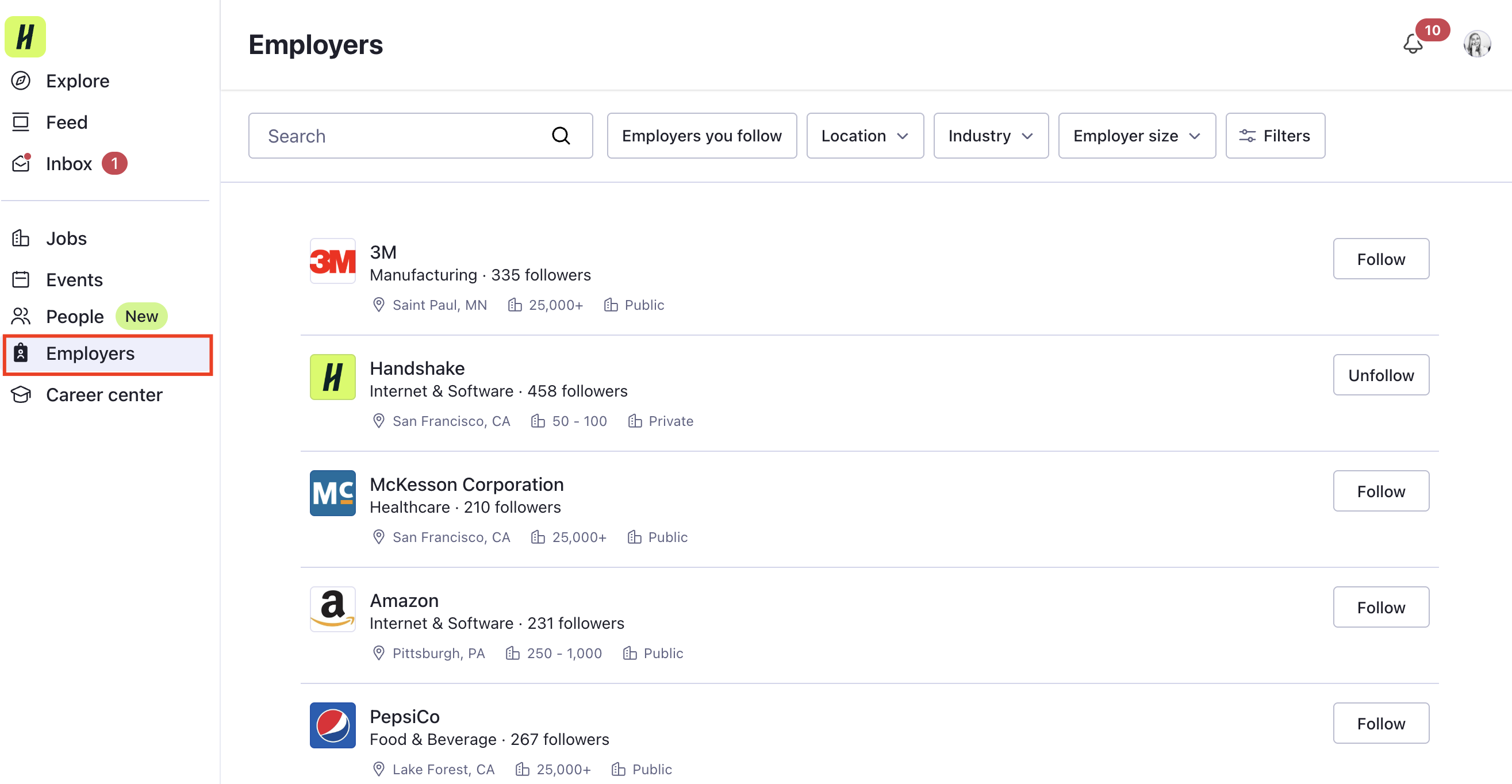Expand the Industry dropdown

(x=991, y=136)
